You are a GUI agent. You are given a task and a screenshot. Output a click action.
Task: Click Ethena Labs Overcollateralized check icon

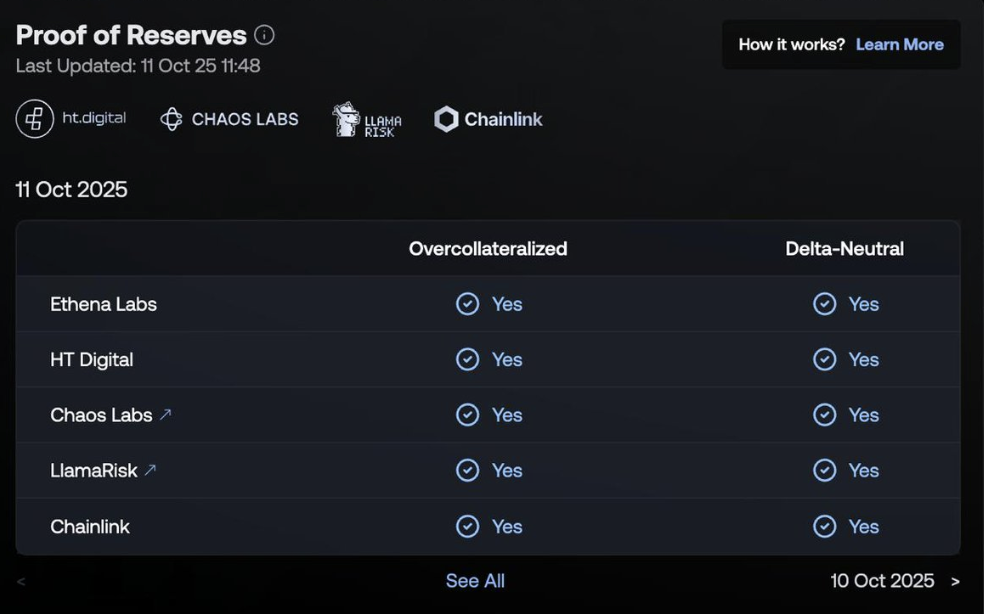tap(467, 304)
